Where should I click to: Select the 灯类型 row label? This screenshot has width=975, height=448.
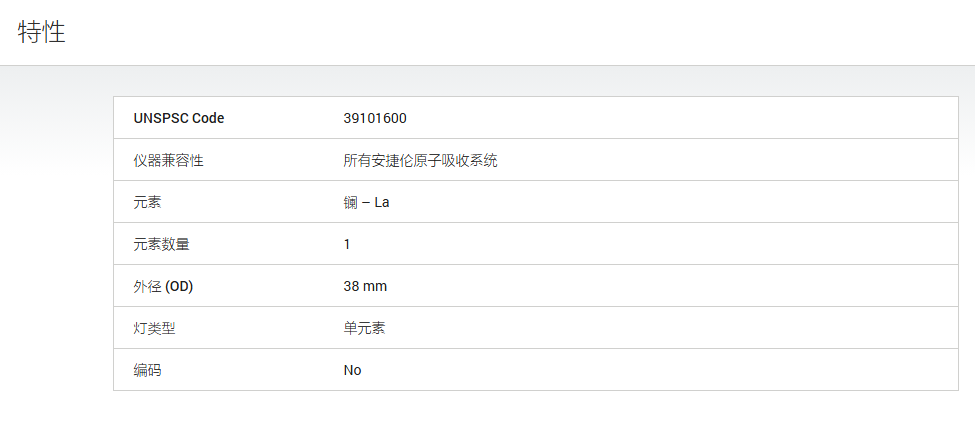[x=154, y=329]
